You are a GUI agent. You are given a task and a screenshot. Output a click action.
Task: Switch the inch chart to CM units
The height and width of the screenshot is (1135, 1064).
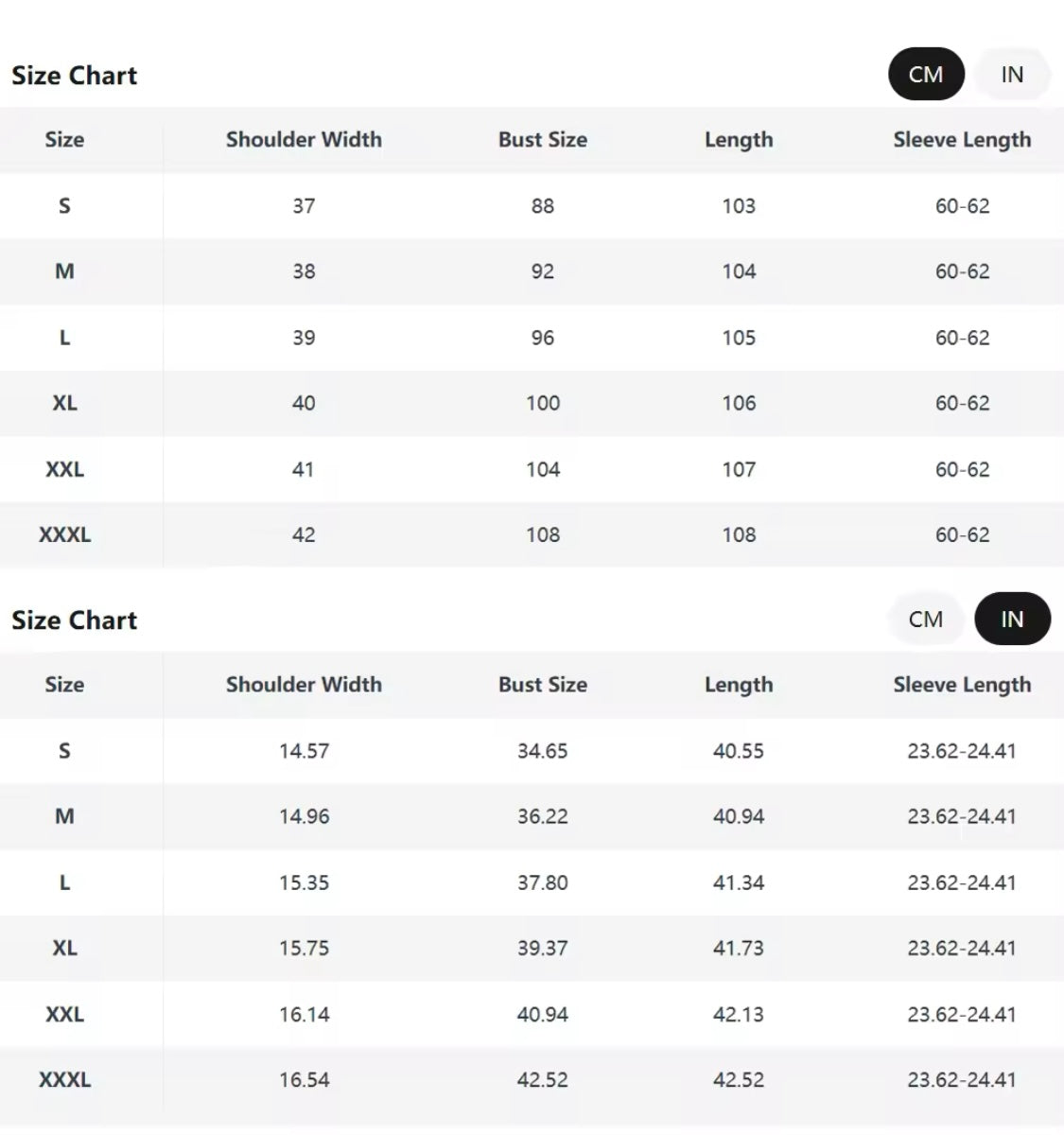click(x=926, y=620)
